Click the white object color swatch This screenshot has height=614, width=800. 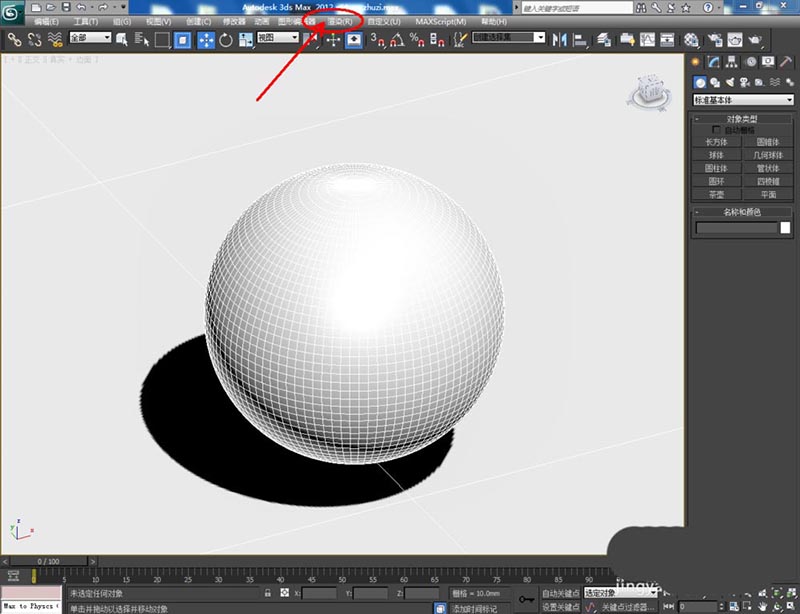click(x=786, y=228)
